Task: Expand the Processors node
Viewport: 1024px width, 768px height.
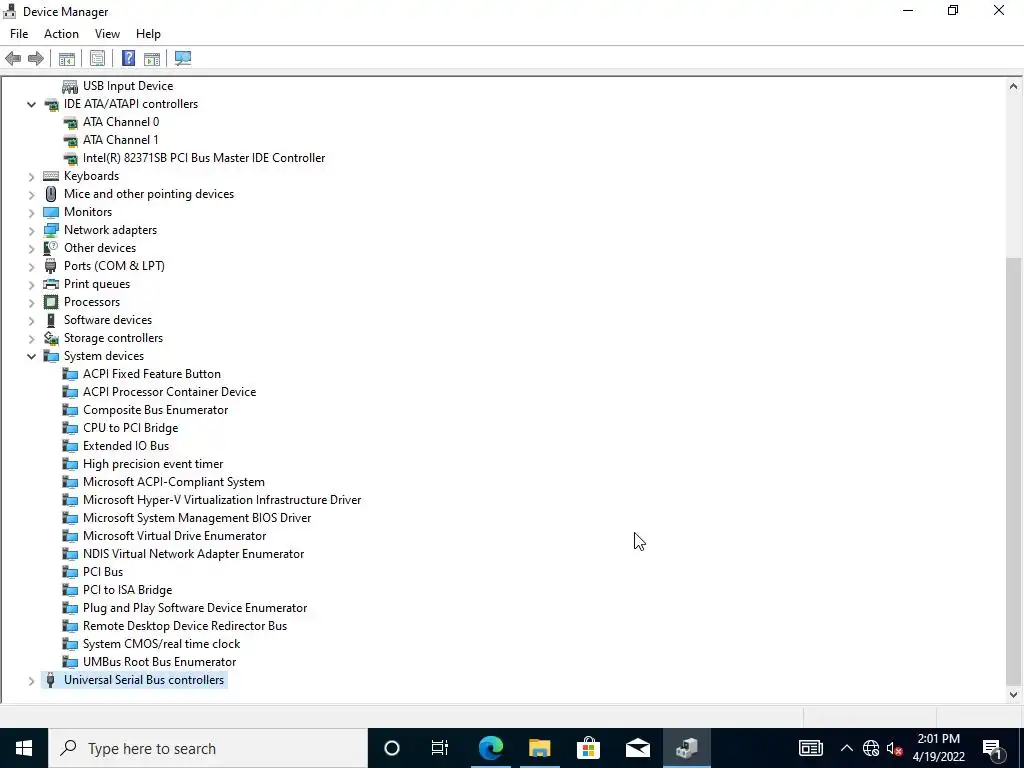Action: 31,302
